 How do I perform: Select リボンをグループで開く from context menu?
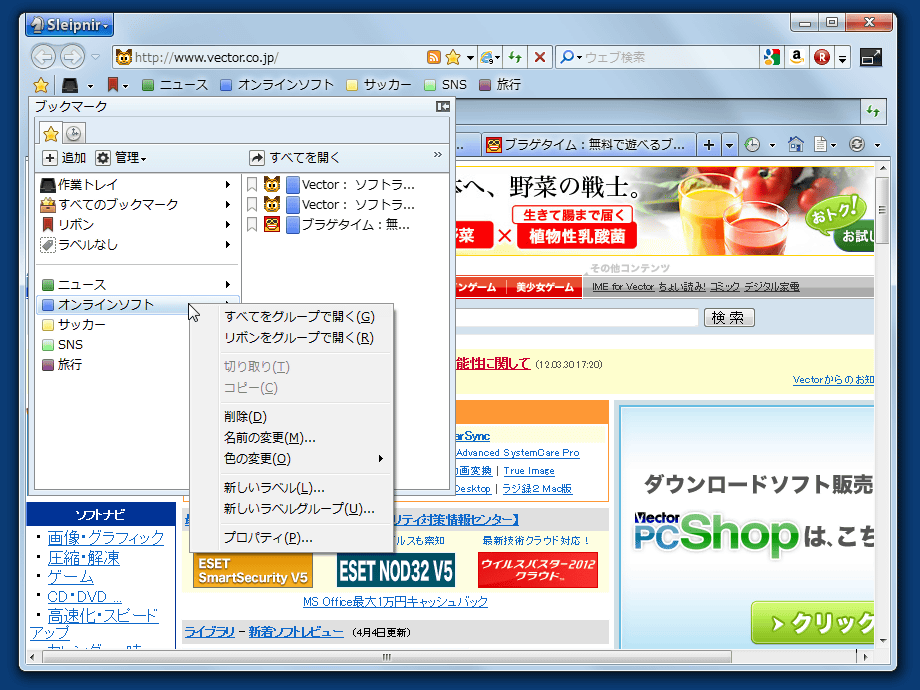(x=299, y=338)
